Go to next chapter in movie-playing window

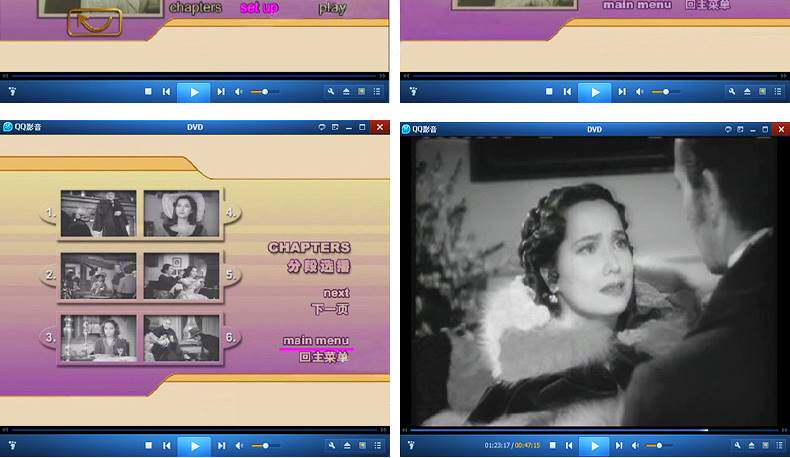click(x=619, y=445)
